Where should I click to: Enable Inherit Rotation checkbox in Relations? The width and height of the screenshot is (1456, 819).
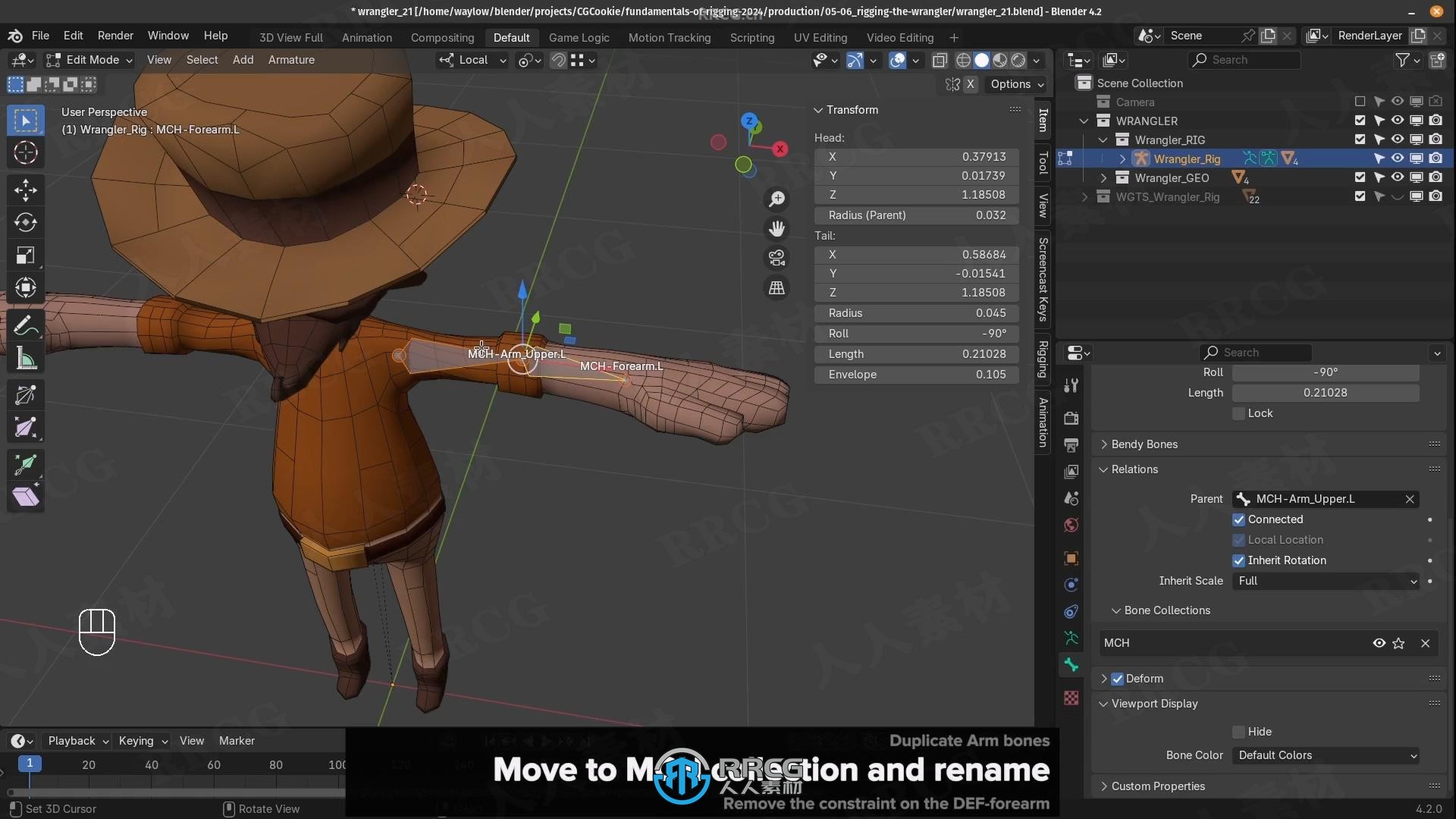[x=1238, y=560]
